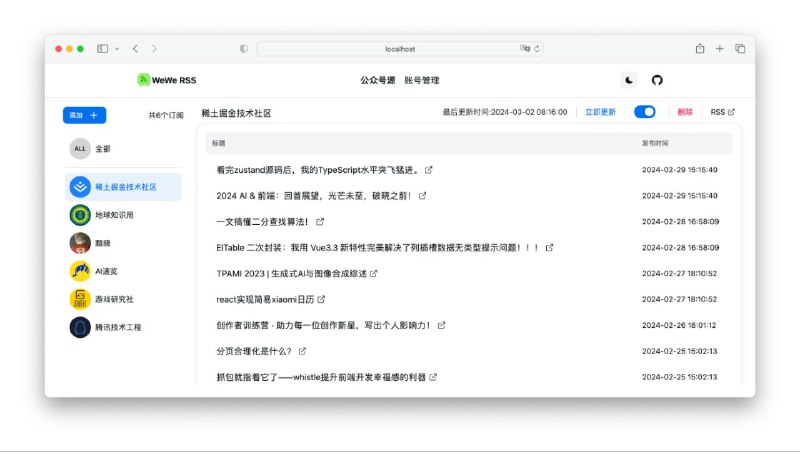Select 稀土掘金技术社区 feed in sidebar

(x=123, y=187)
